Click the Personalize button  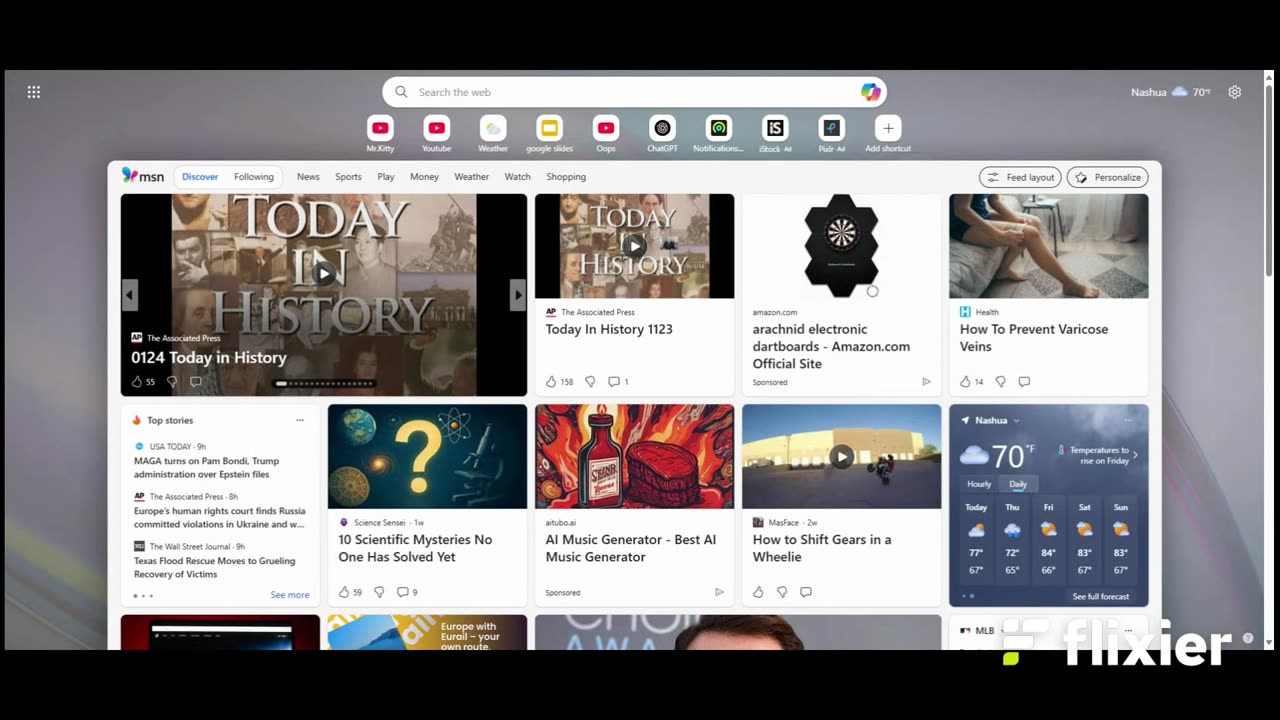[x=1107, y=177]
